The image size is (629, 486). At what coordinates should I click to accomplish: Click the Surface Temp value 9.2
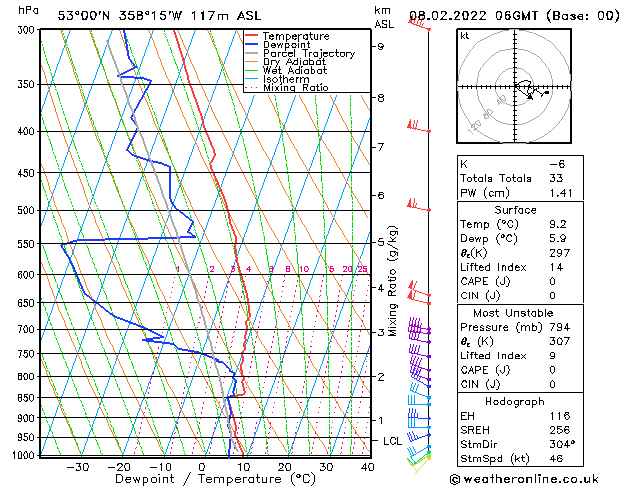558,224
